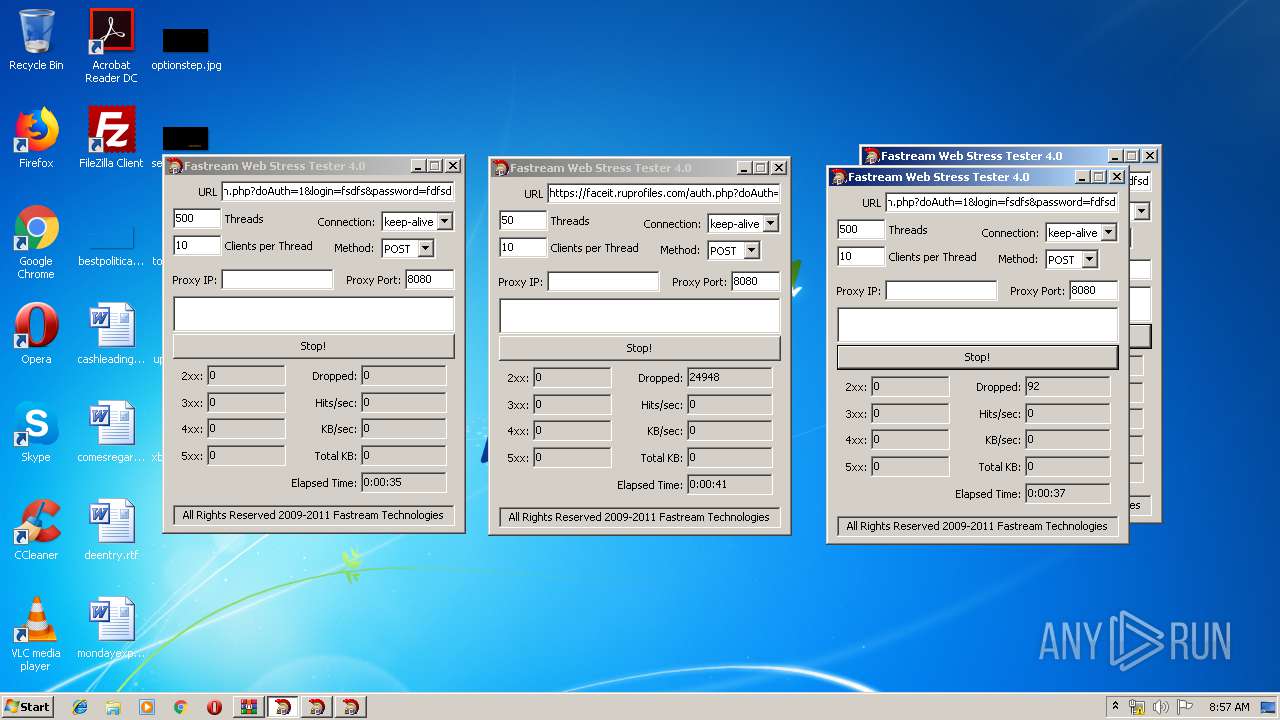Select the bestpolitica desktop file
Image resolution: width=1280 pixels, height=720 pixels.
(111, 247)
